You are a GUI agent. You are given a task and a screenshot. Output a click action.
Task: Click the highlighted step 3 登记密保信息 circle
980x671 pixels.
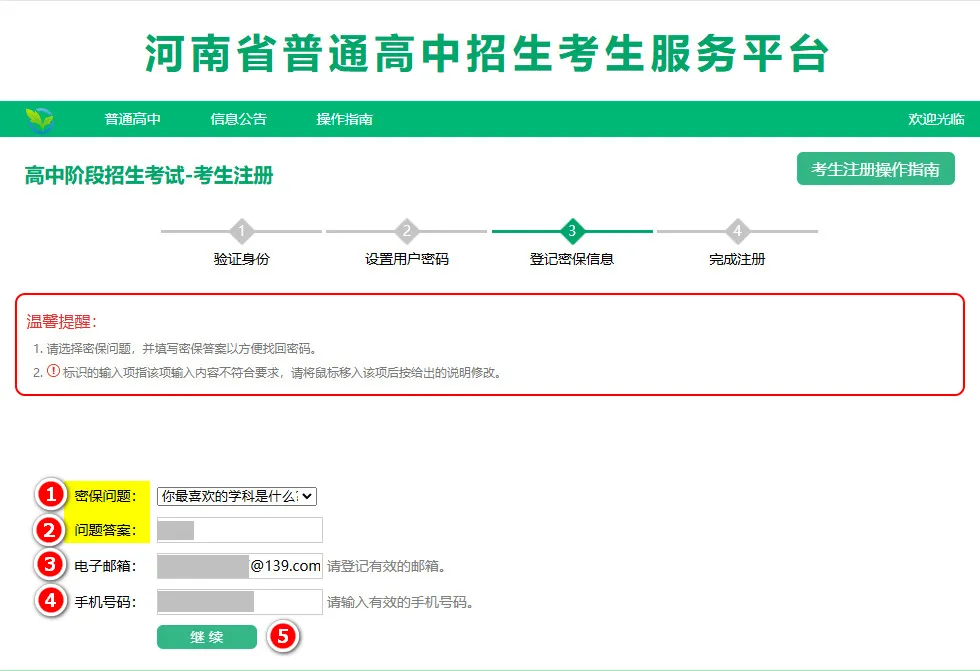571,231
